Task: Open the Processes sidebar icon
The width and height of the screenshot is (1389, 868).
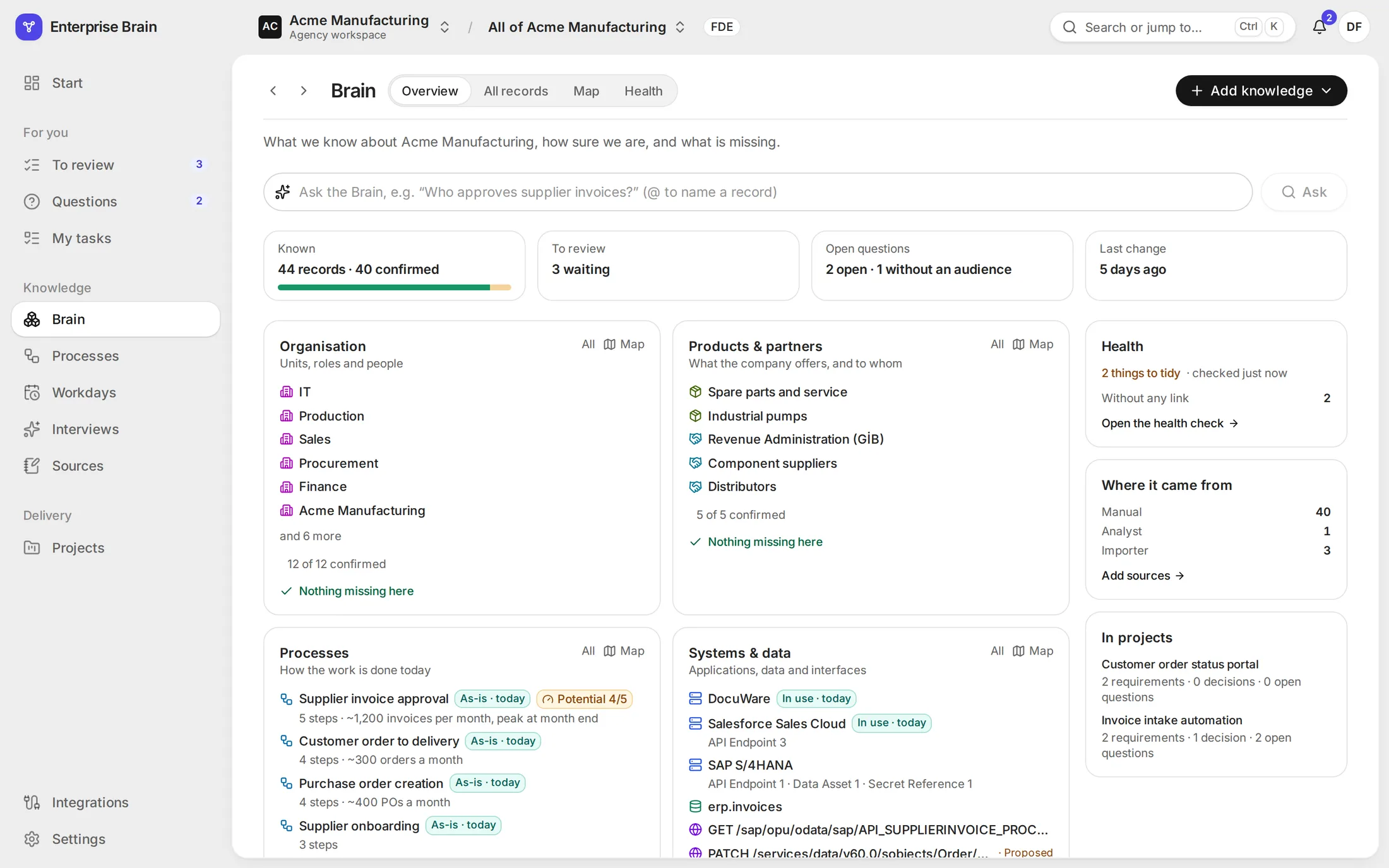Action: coord(32,356)
